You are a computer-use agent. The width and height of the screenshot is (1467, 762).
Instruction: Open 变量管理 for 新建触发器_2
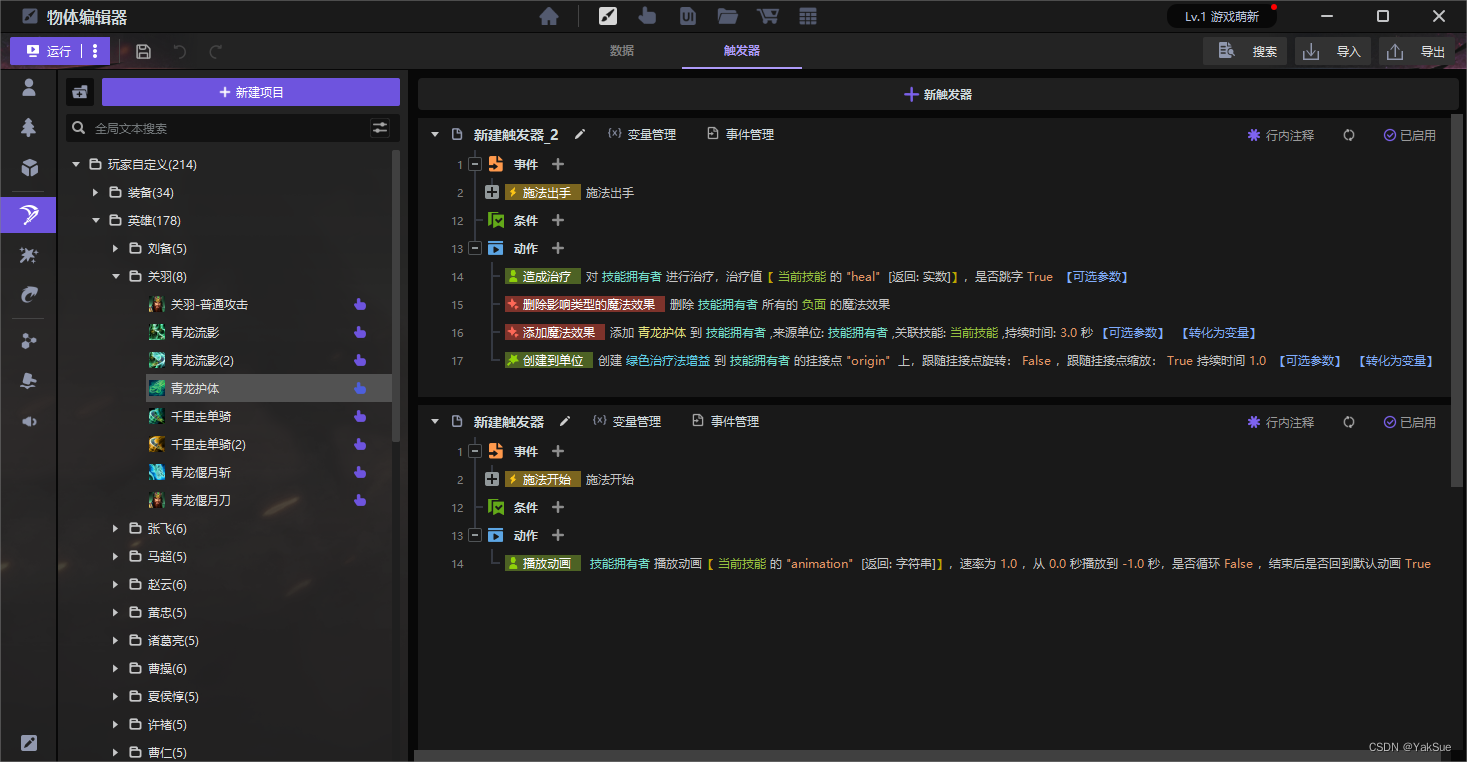641,134
